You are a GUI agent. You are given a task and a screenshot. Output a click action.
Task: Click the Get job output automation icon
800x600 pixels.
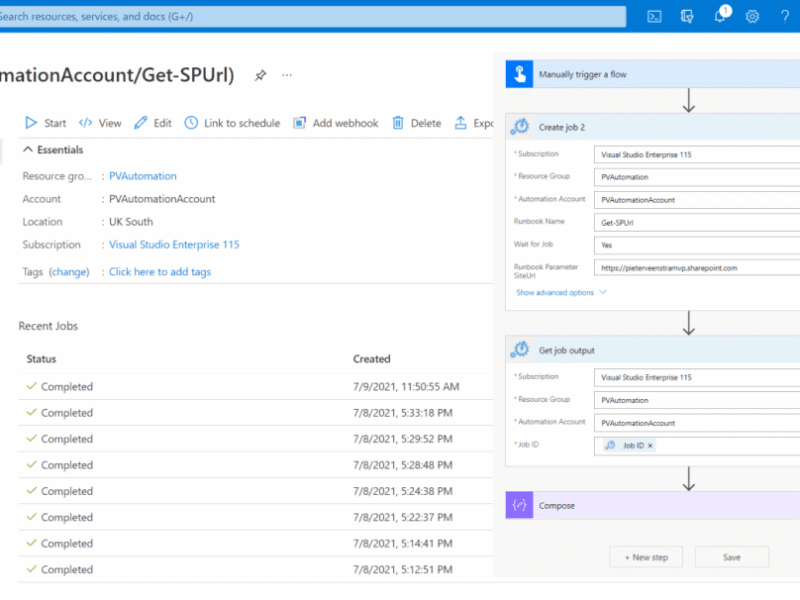pos(520,350)
